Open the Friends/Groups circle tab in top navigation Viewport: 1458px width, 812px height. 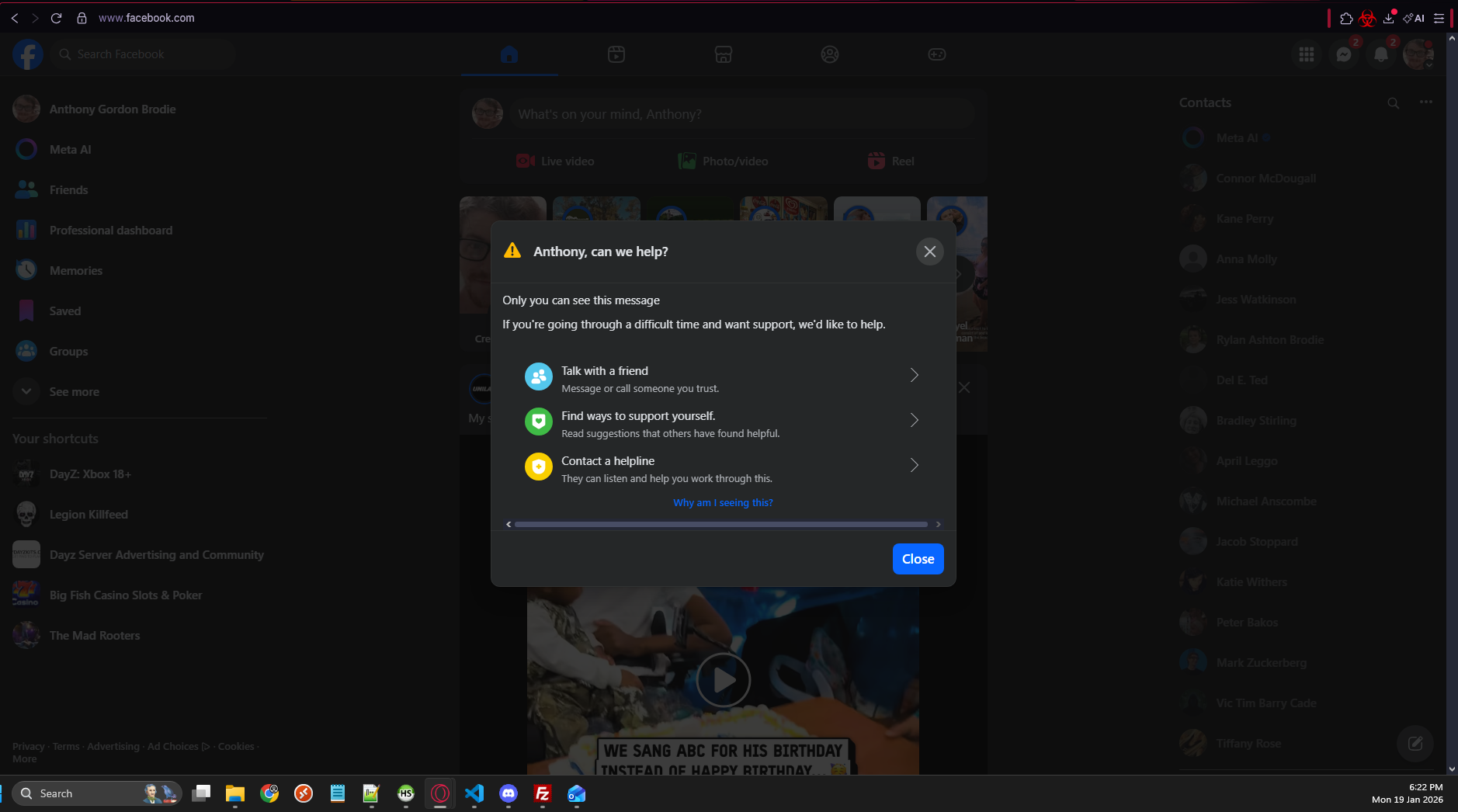click(x=830, y=54)
